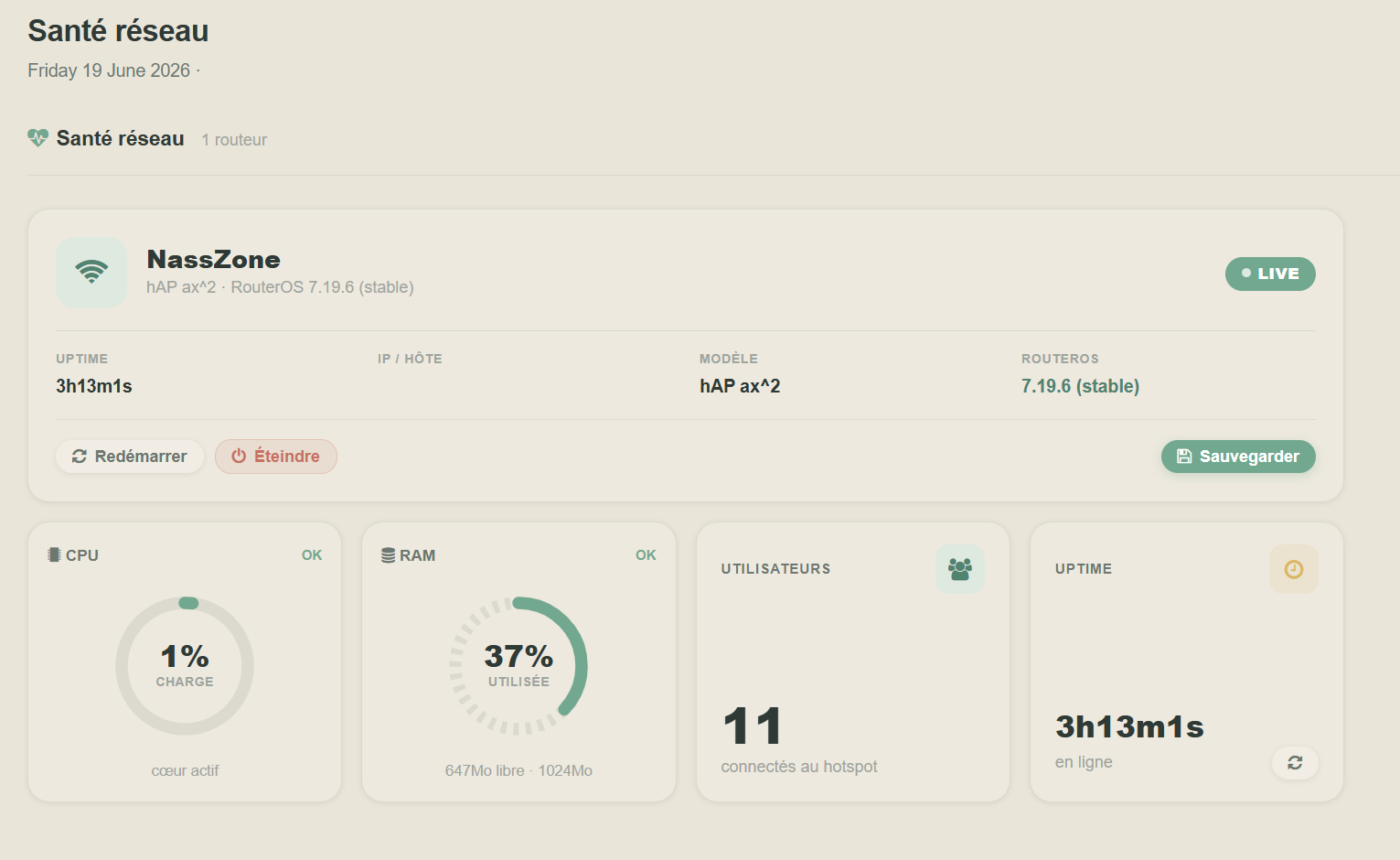The image size is (1400, 860).
Task: Click the RouterOS version 7.19.6 (stable) value
Action: (1080, 386)
